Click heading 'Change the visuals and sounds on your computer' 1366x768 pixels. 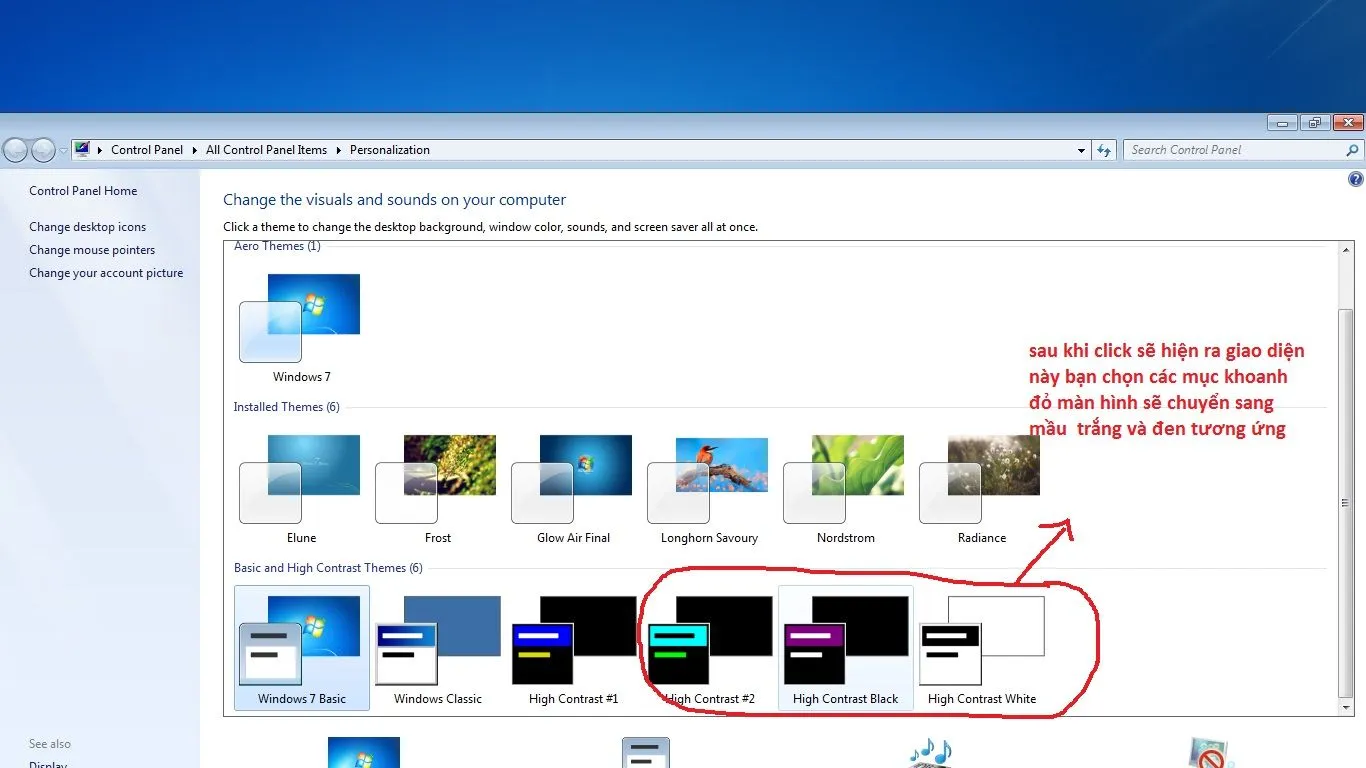click(394, 200)
